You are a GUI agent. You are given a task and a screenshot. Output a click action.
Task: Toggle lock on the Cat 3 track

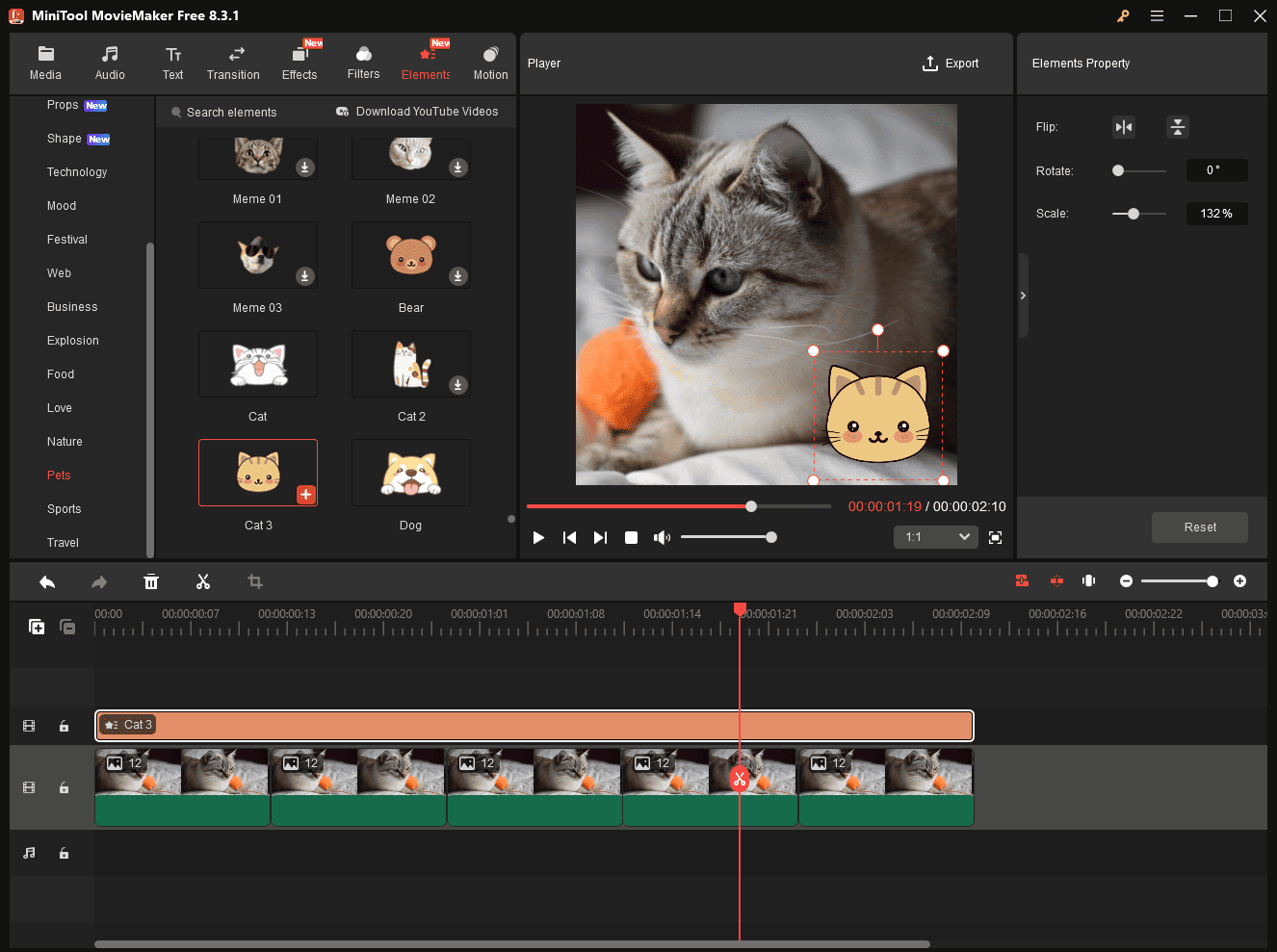point(64,726)
